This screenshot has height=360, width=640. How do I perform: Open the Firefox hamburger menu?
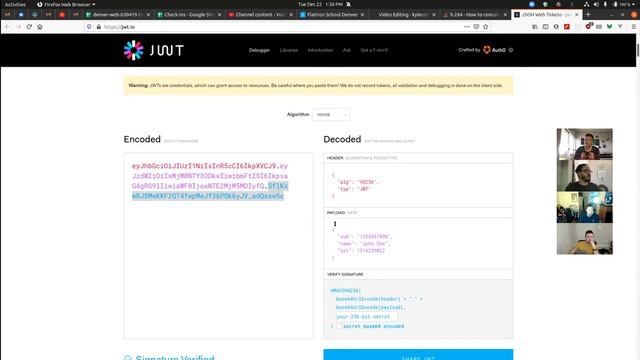pos(633,27)
